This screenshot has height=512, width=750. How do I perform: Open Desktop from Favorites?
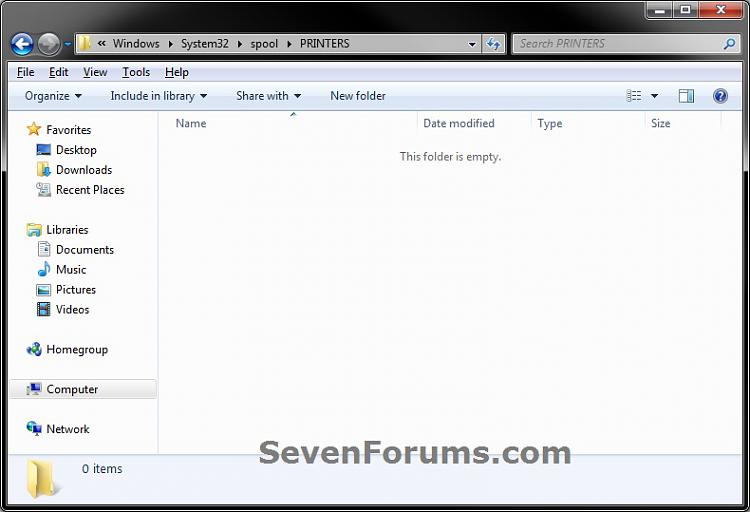(x=76, y=150)
